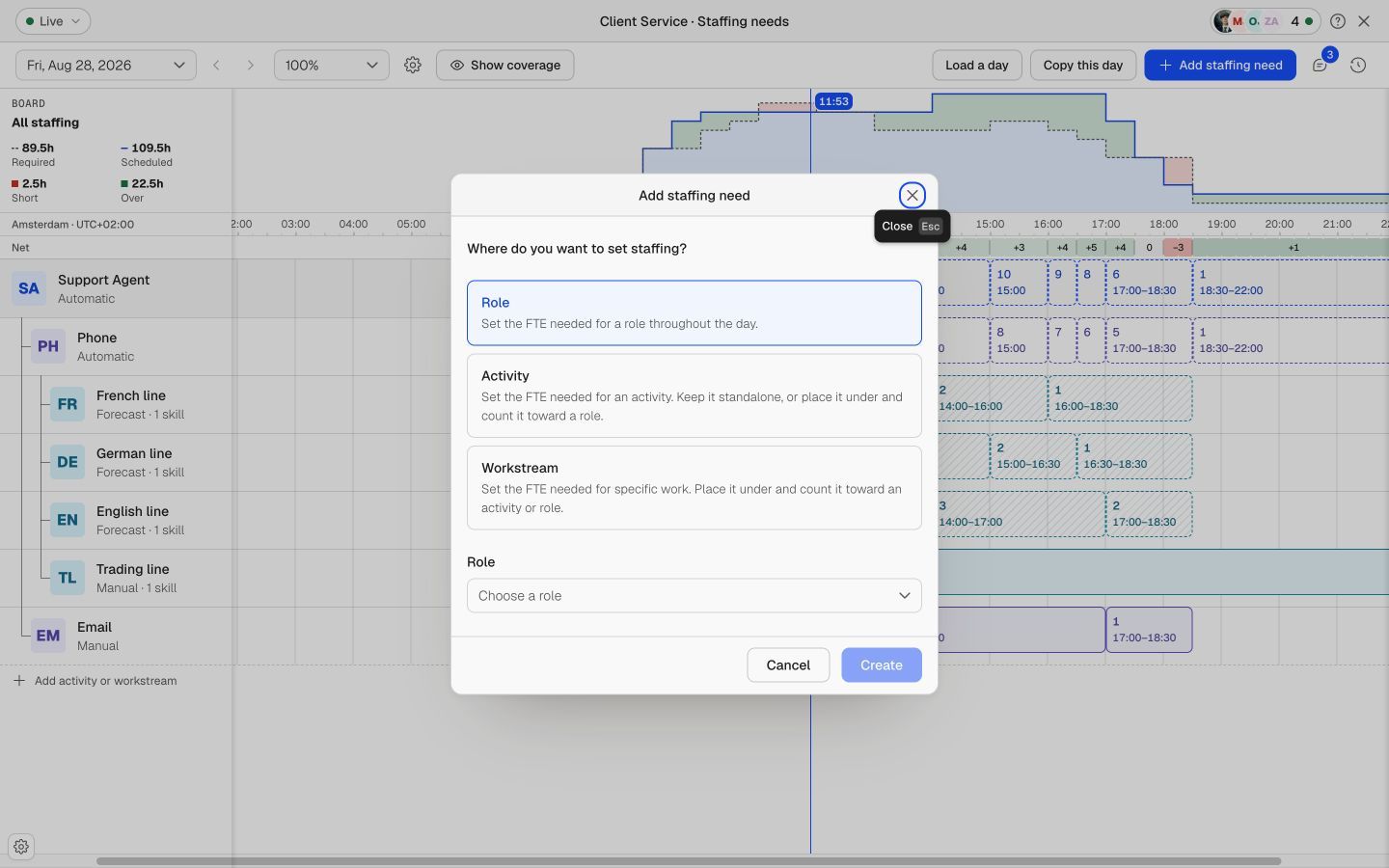
Task: Go to next day arrow
Action: point(251,65)
